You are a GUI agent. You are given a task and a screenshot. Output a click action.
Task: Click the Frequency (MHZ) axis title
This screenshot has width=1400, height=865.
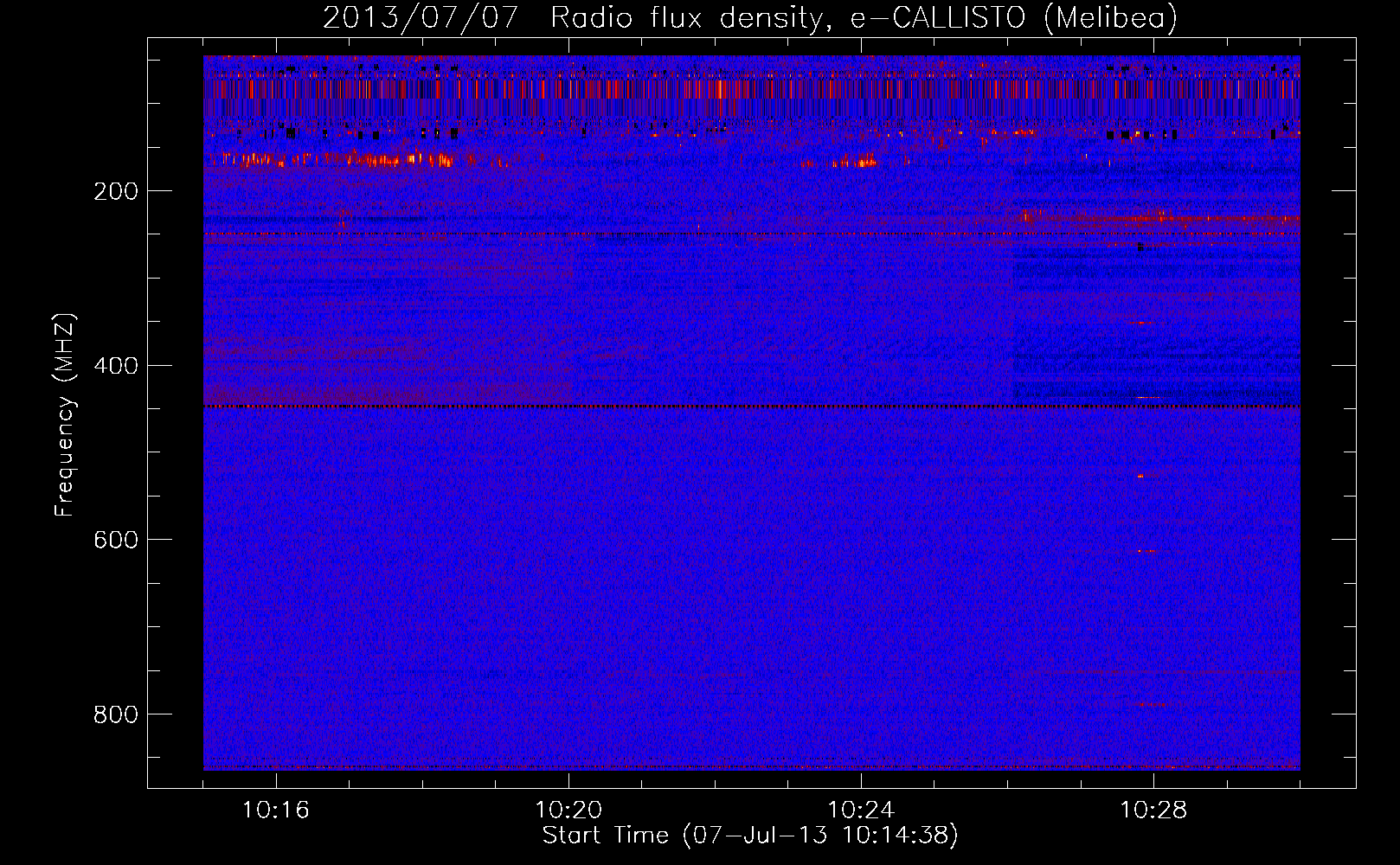pos(65,414)
